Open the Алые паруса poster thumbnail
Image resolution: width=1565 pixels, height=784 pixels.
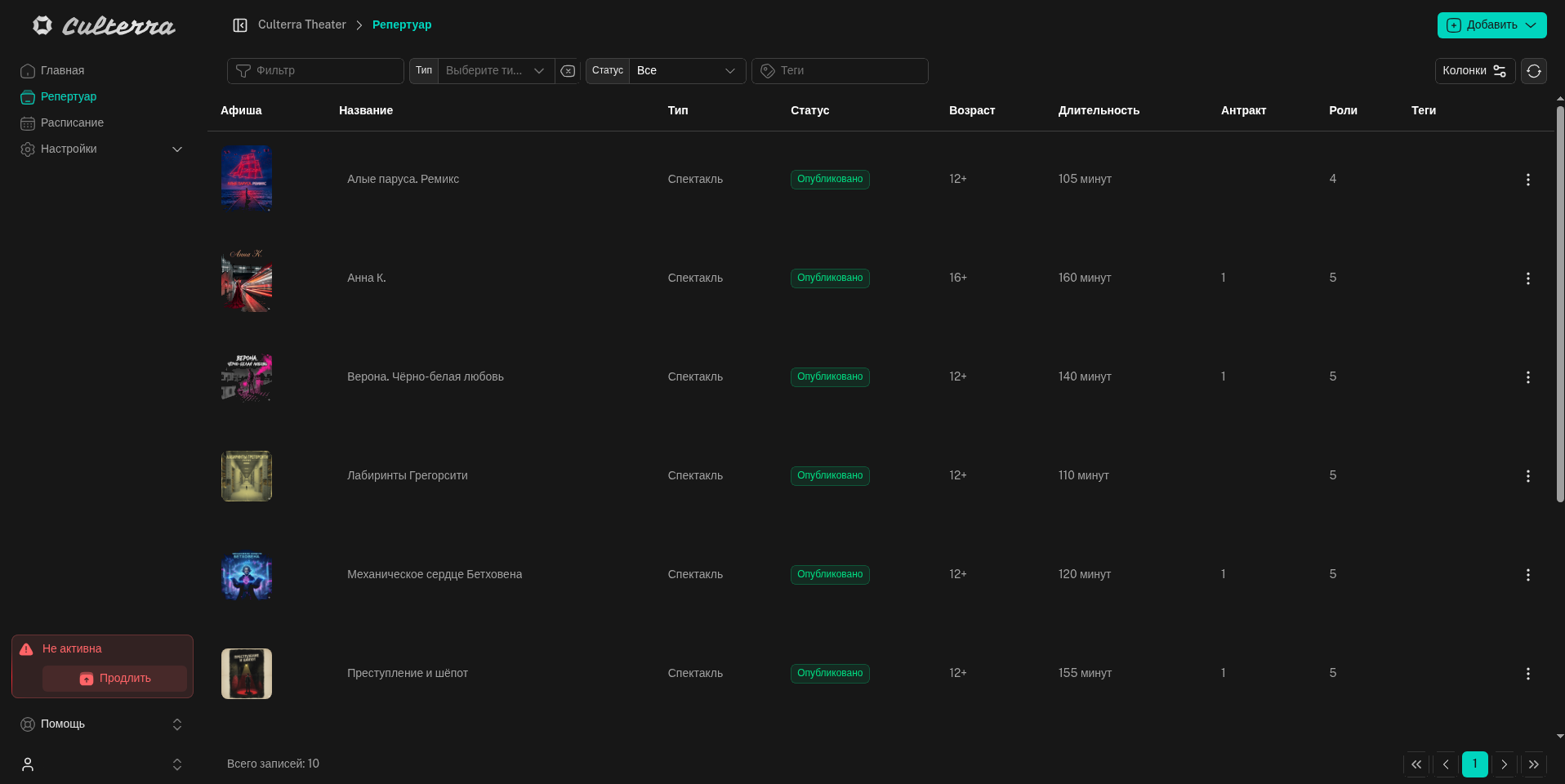(247, 179)
